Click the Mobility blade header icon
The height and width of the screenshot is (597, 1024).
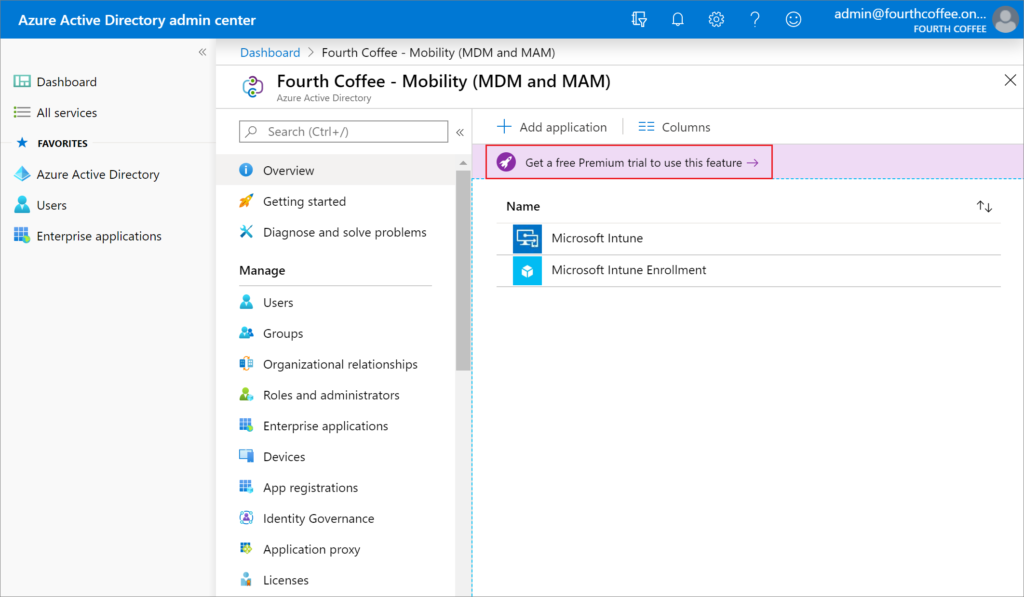coord(253,86)
